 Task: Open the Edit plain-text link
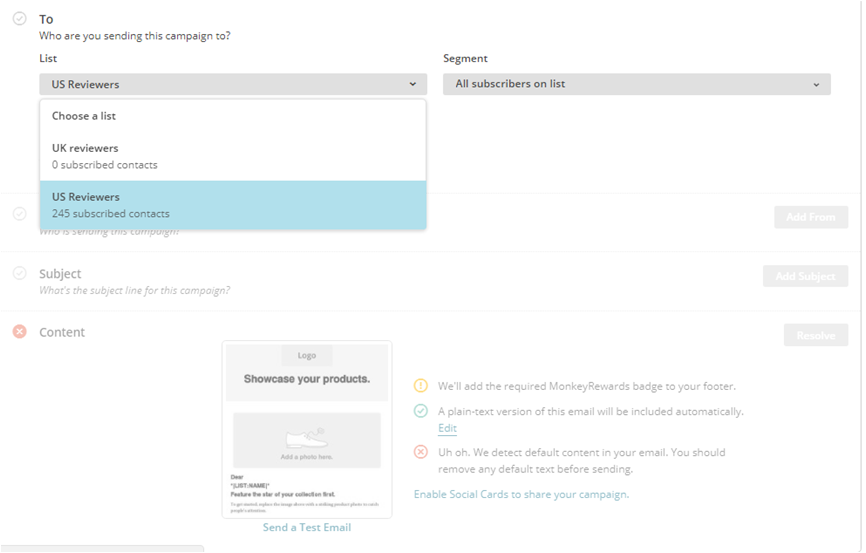(x=447, y=428)
